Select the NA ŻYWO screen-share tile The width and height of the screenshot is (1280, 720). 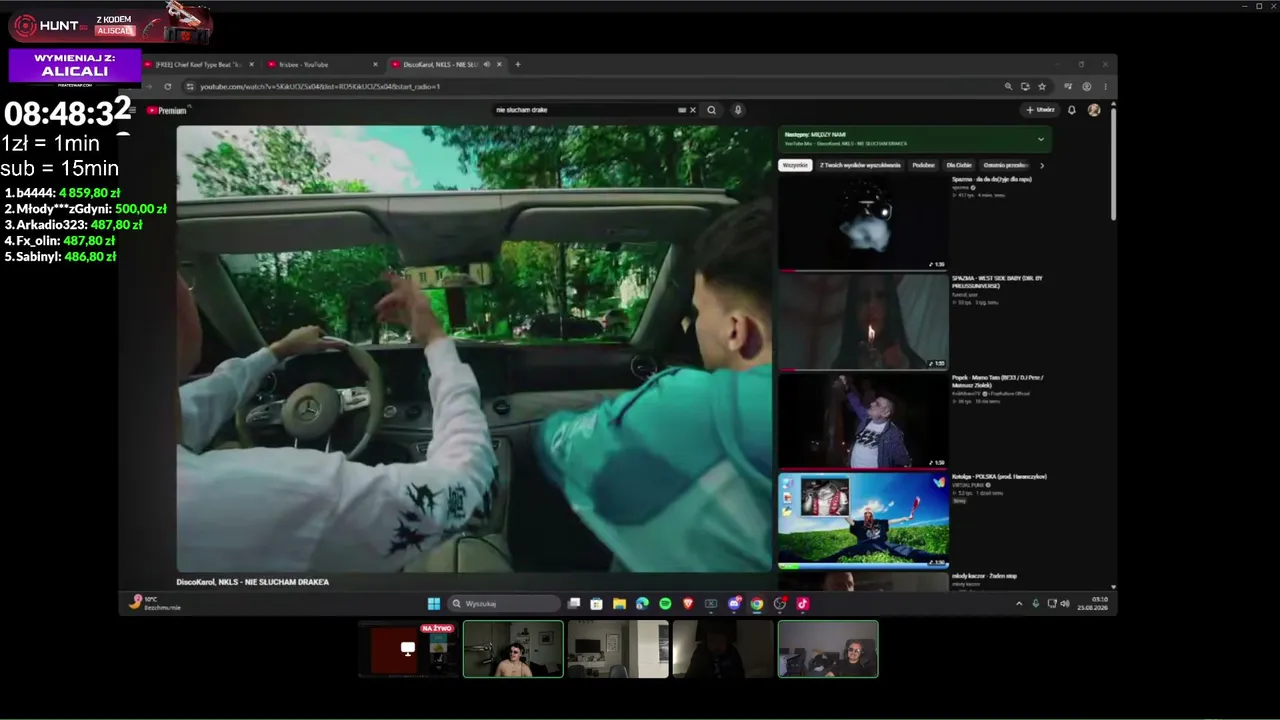click(408, 649)
